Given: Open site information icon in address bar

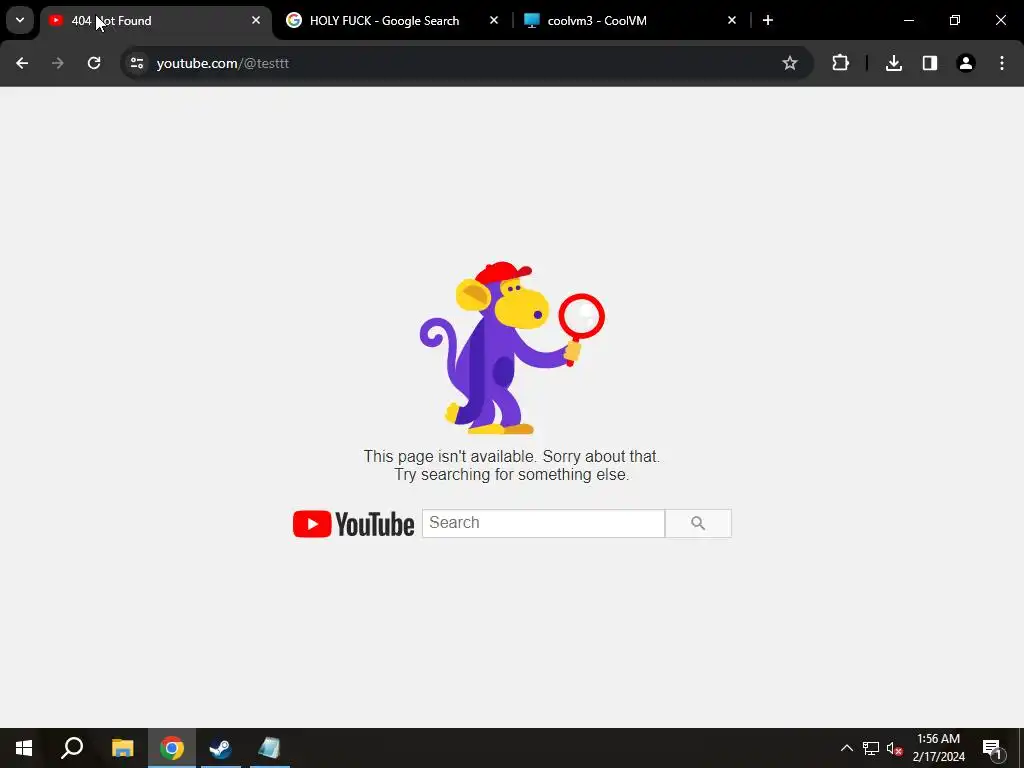Looking at the screenshot, I should [x=137, y=63].
